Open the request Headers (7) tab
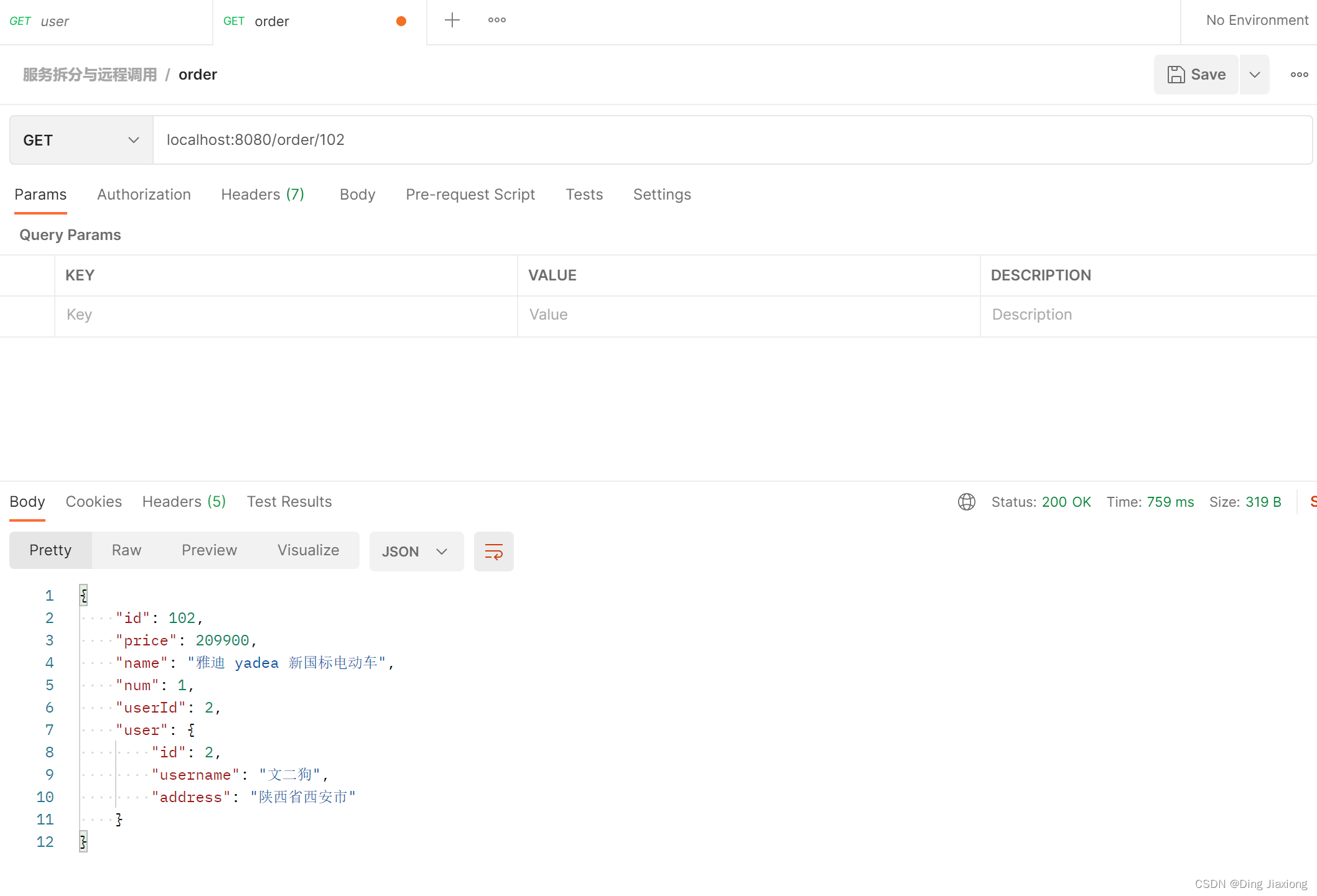 point(263,195)
